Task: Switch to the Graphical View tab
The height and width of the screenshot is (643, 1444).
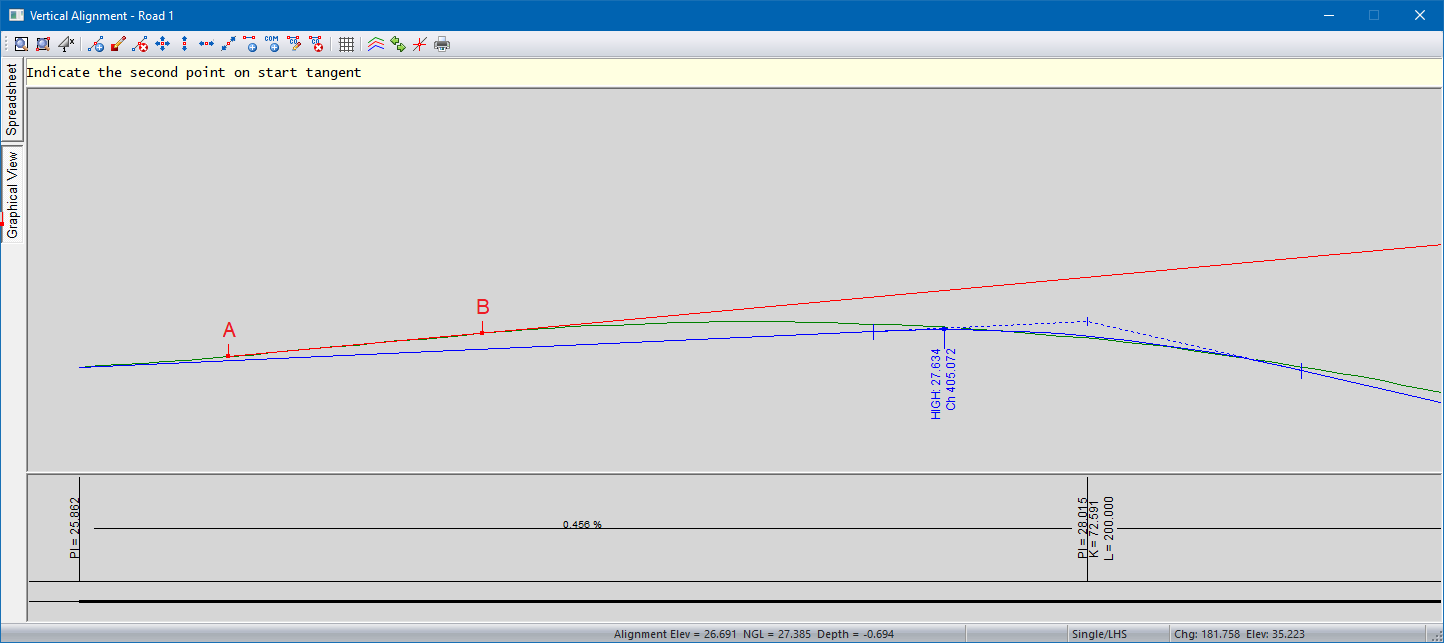Action: point(12,195)
